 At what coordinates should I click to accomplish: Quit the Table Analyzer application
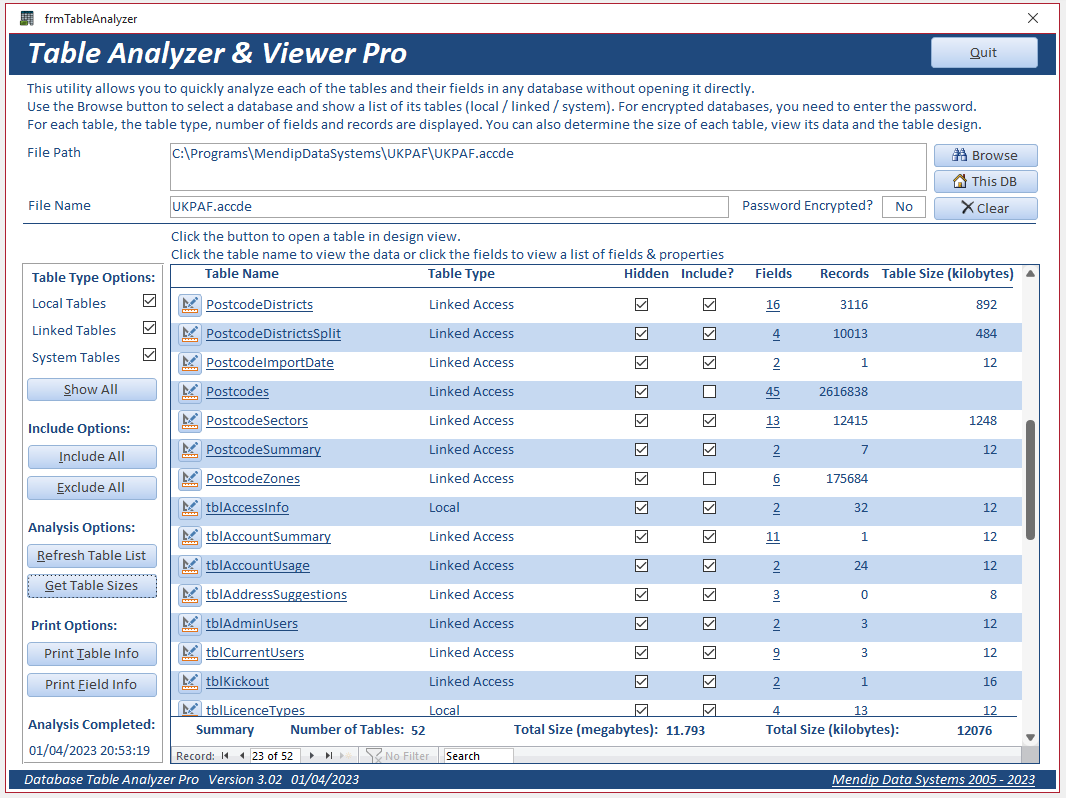click(x=984, y=53)
